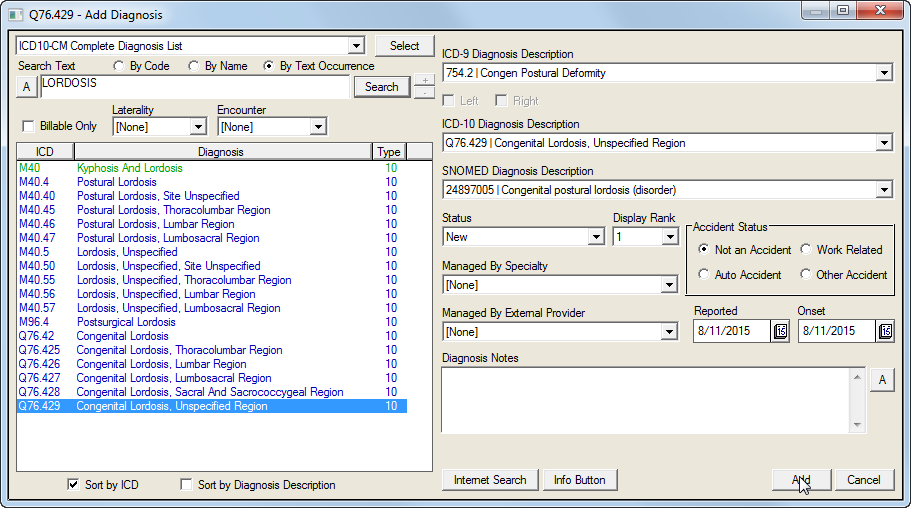Screen dimensions: 911x508
Task: Click the 'A' button beside Search Text
Action: (x=27, y=88)
